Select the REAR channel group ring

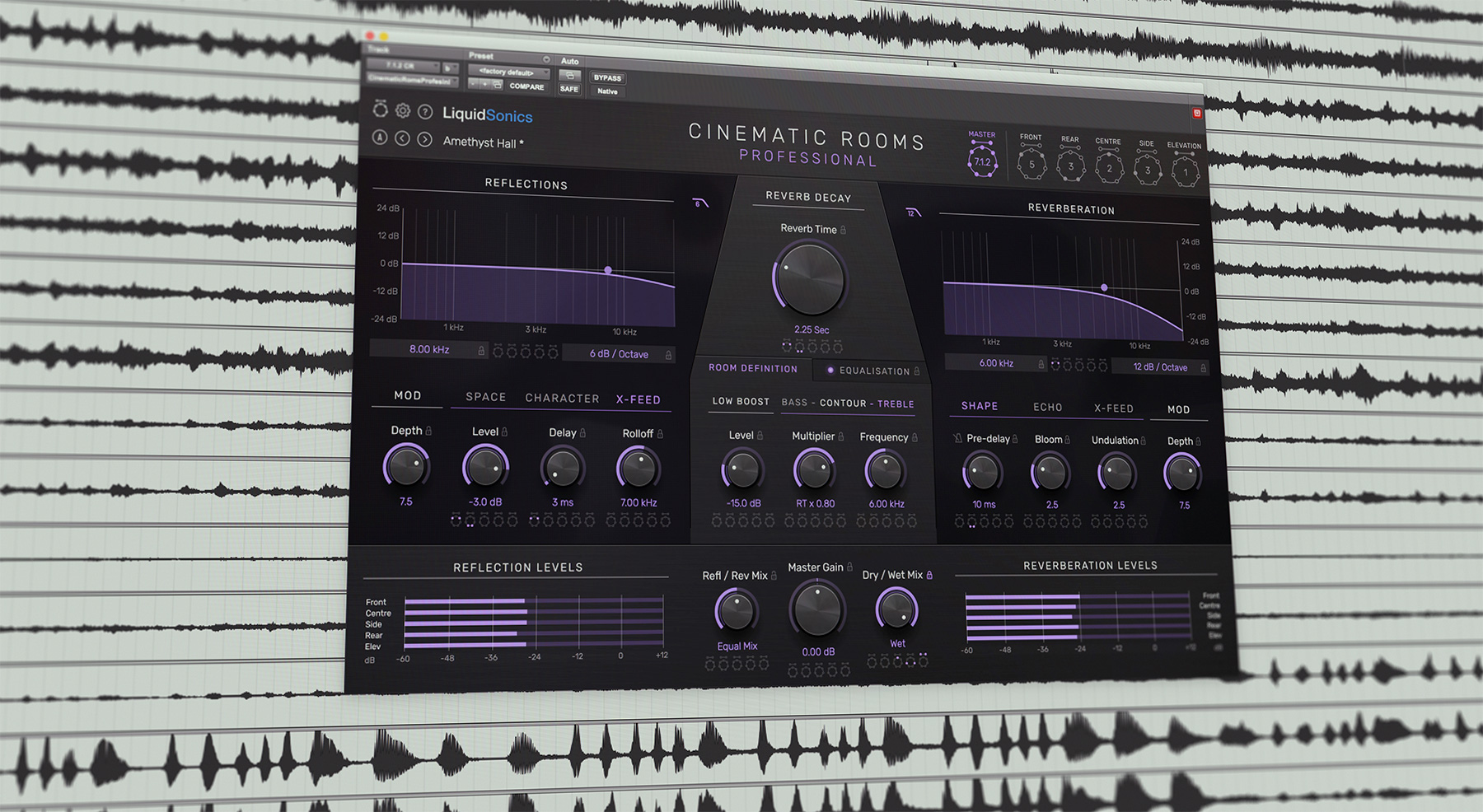point(1070,166)
